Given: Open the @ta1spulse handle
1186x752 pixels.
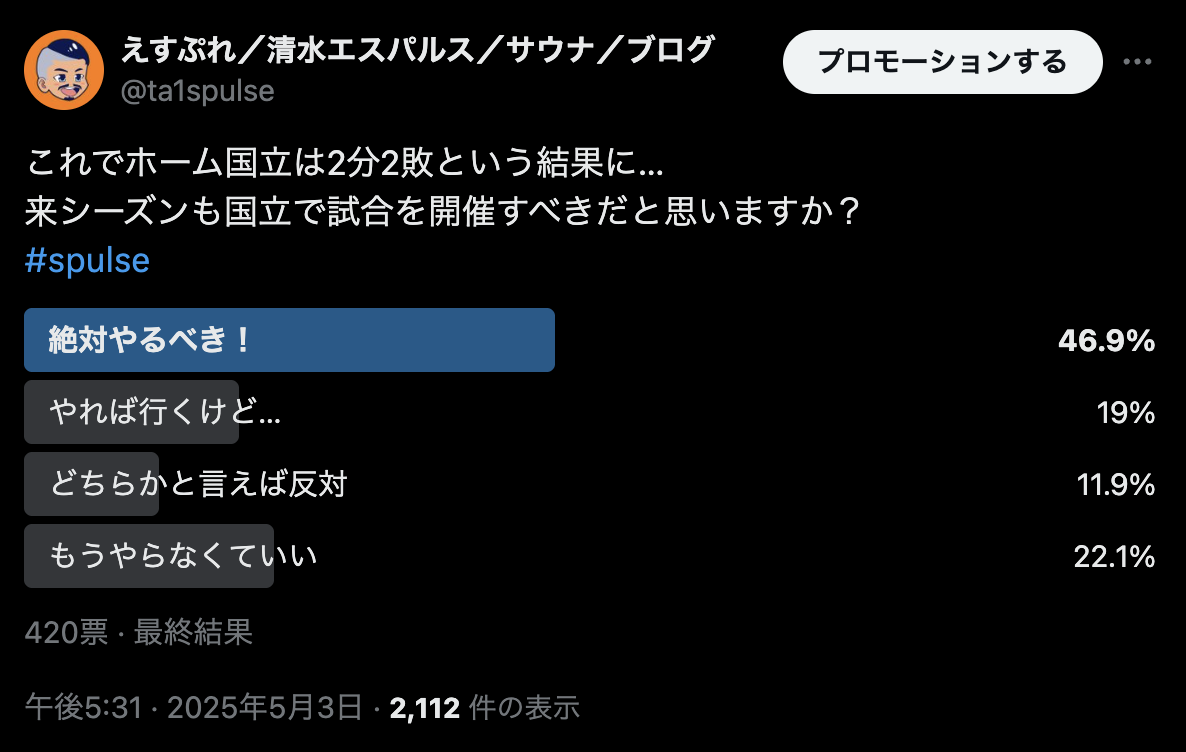Looking at the screenshot, I should tap(197, 91).
